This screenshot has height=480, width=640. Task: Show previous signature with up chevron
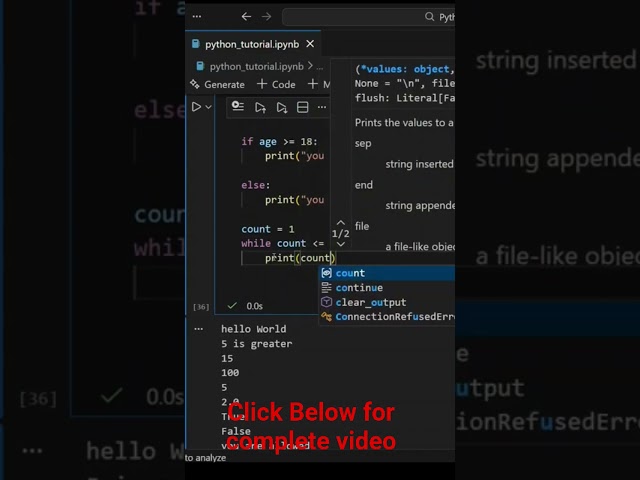point(341,223)
